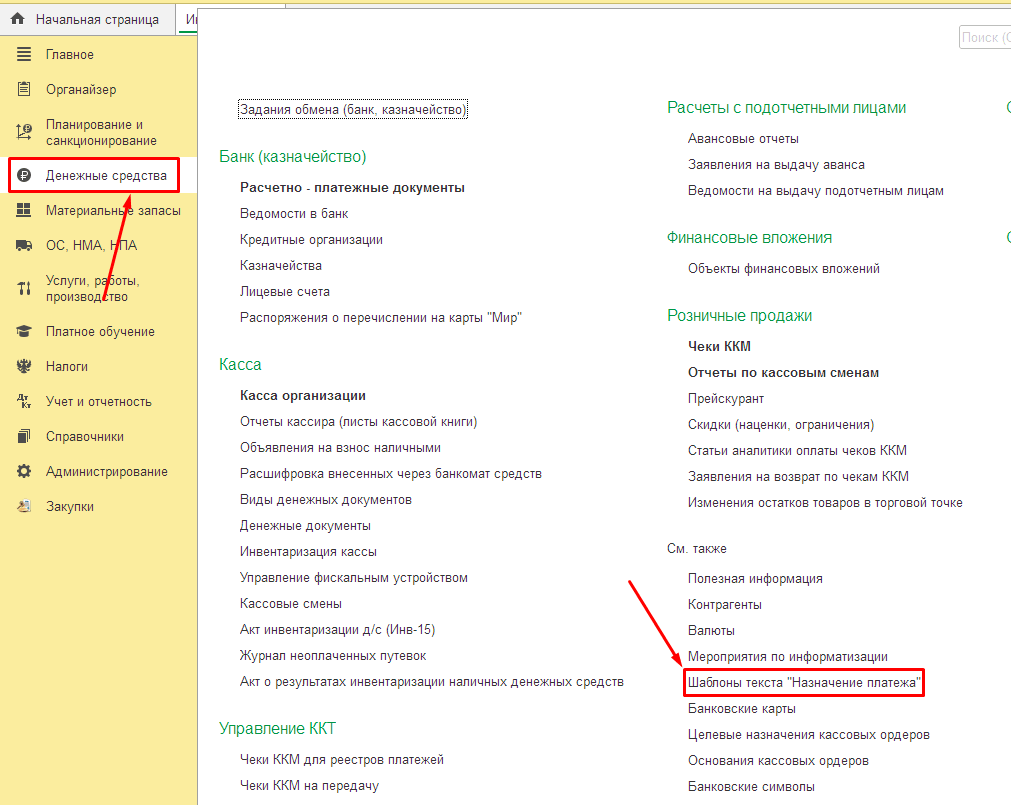Image resolution: width=1011 pixels, height=805 pixels.
Task: Open Справочники section
Action: click(84, 437)
